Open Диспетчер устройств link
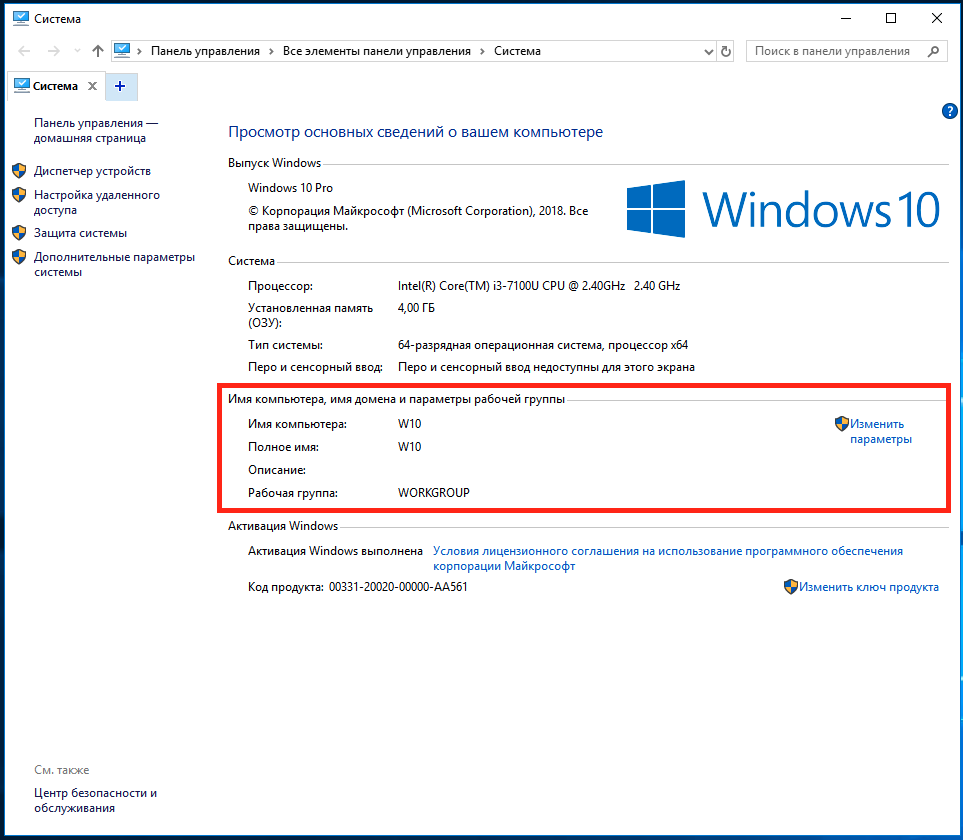The height and width of the screenshot is (840, 963). 92,171
